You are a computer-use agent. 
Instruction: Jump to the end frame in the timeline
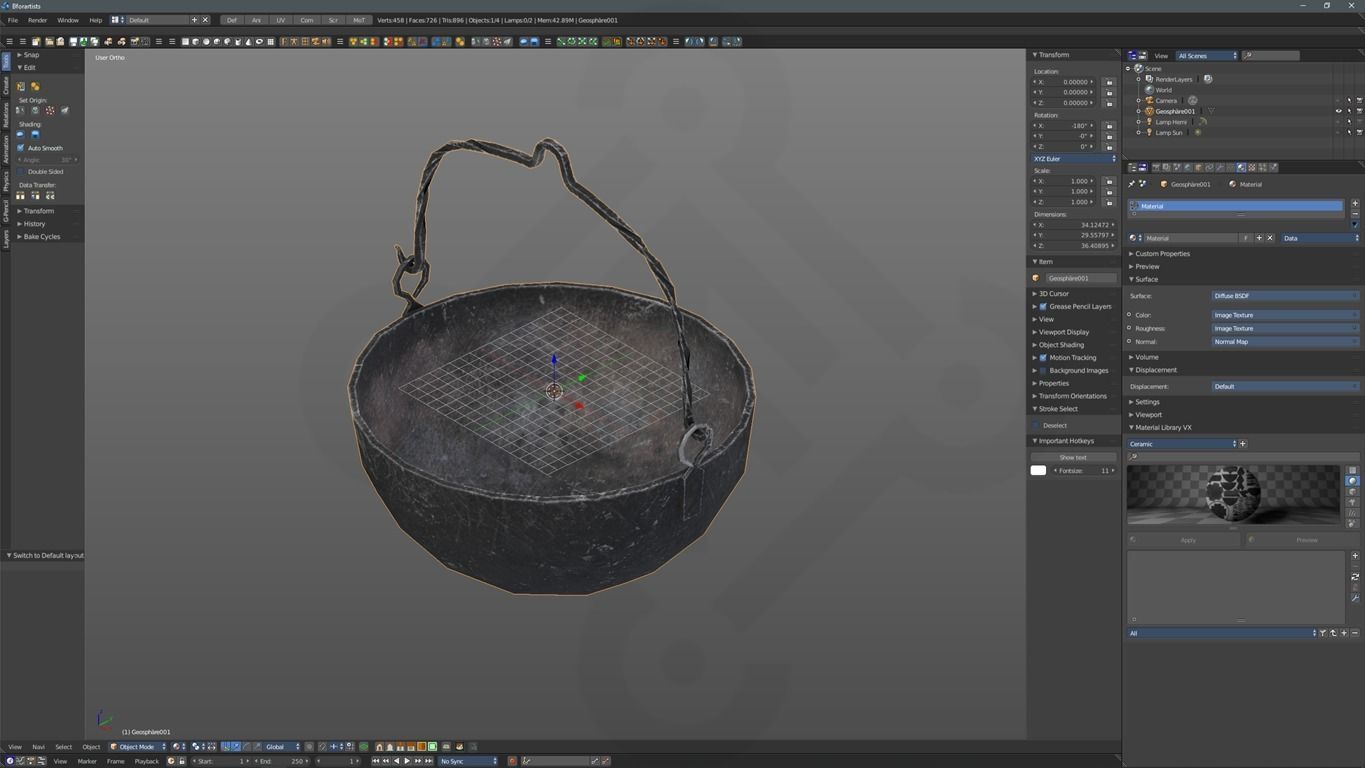428,761
